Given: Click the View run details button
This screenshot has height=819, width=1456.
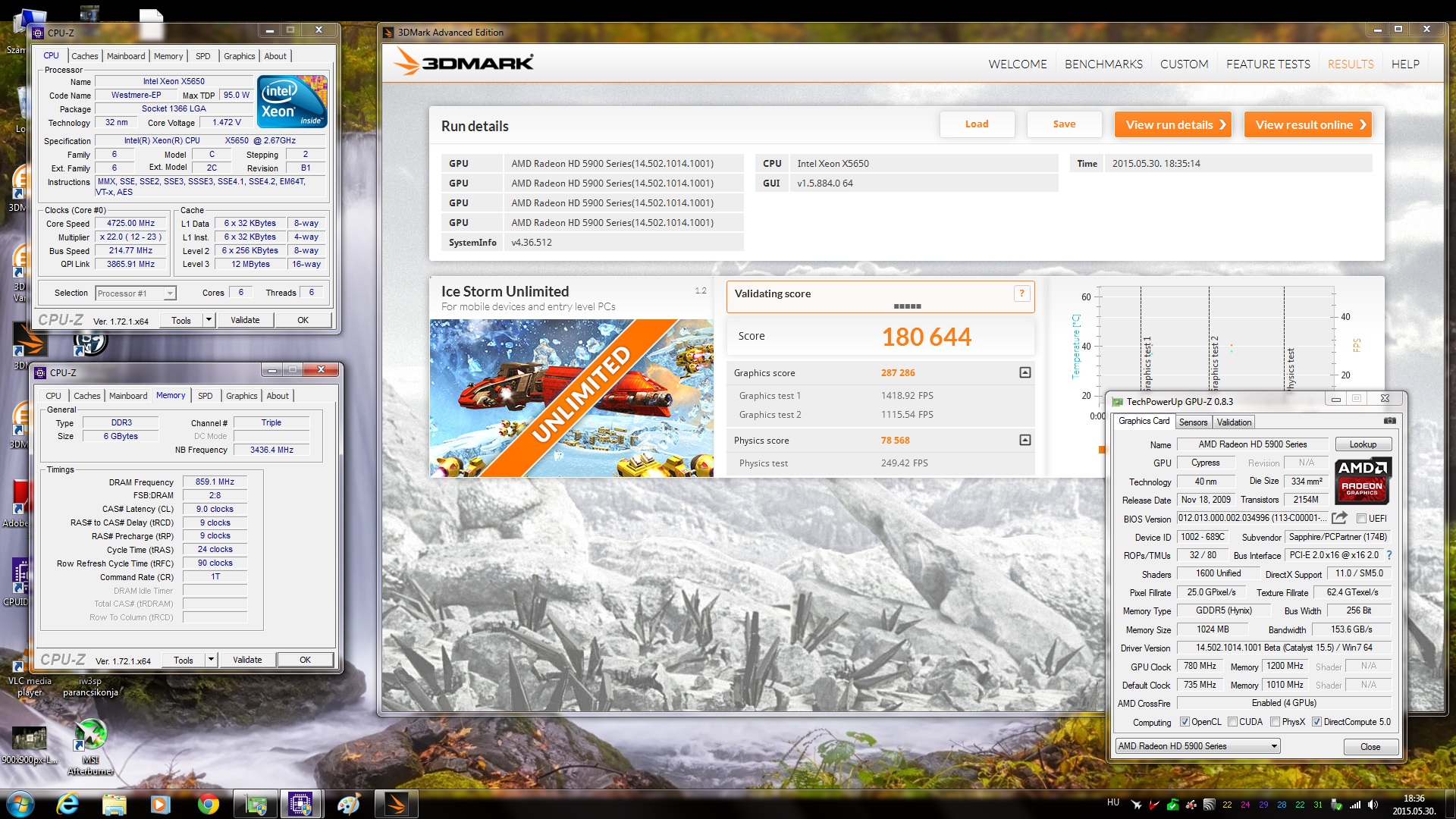Looking at the screenshot, I should tap(1172, 124).
